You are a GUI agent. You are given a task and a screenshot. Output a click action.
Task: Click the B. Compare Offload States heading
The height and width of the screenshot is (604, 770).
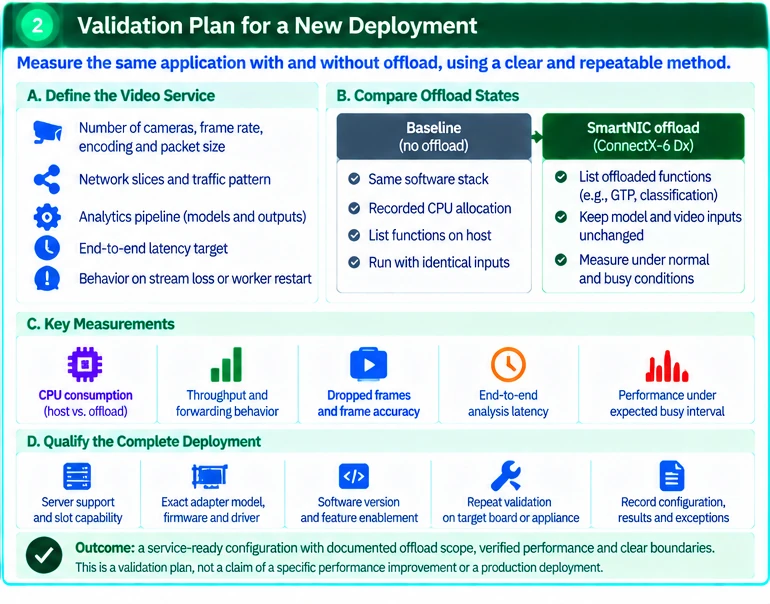point(428,95)
